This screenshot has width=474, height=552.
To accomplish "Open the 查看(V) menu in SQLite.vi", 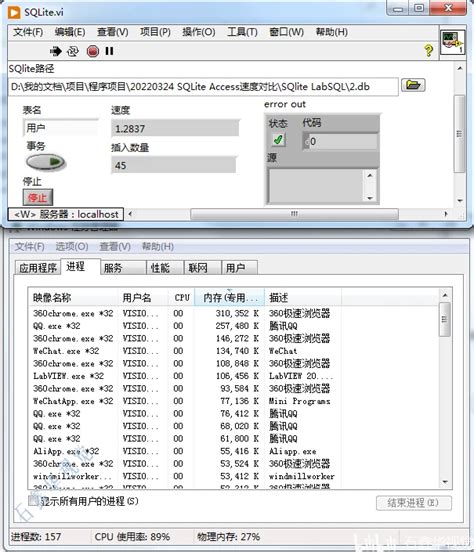I will [x=113, y=32].
